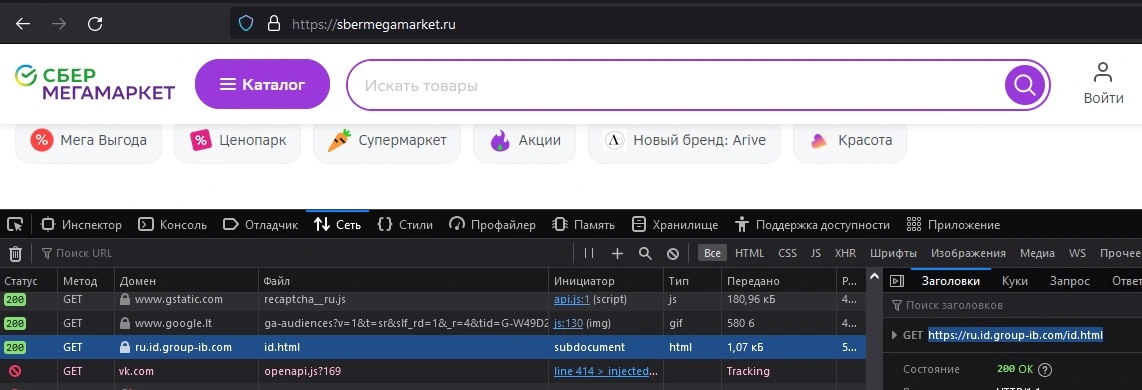1142x390 pixels.
Task: Select the Сеть network tab
Action: (337, 225)
